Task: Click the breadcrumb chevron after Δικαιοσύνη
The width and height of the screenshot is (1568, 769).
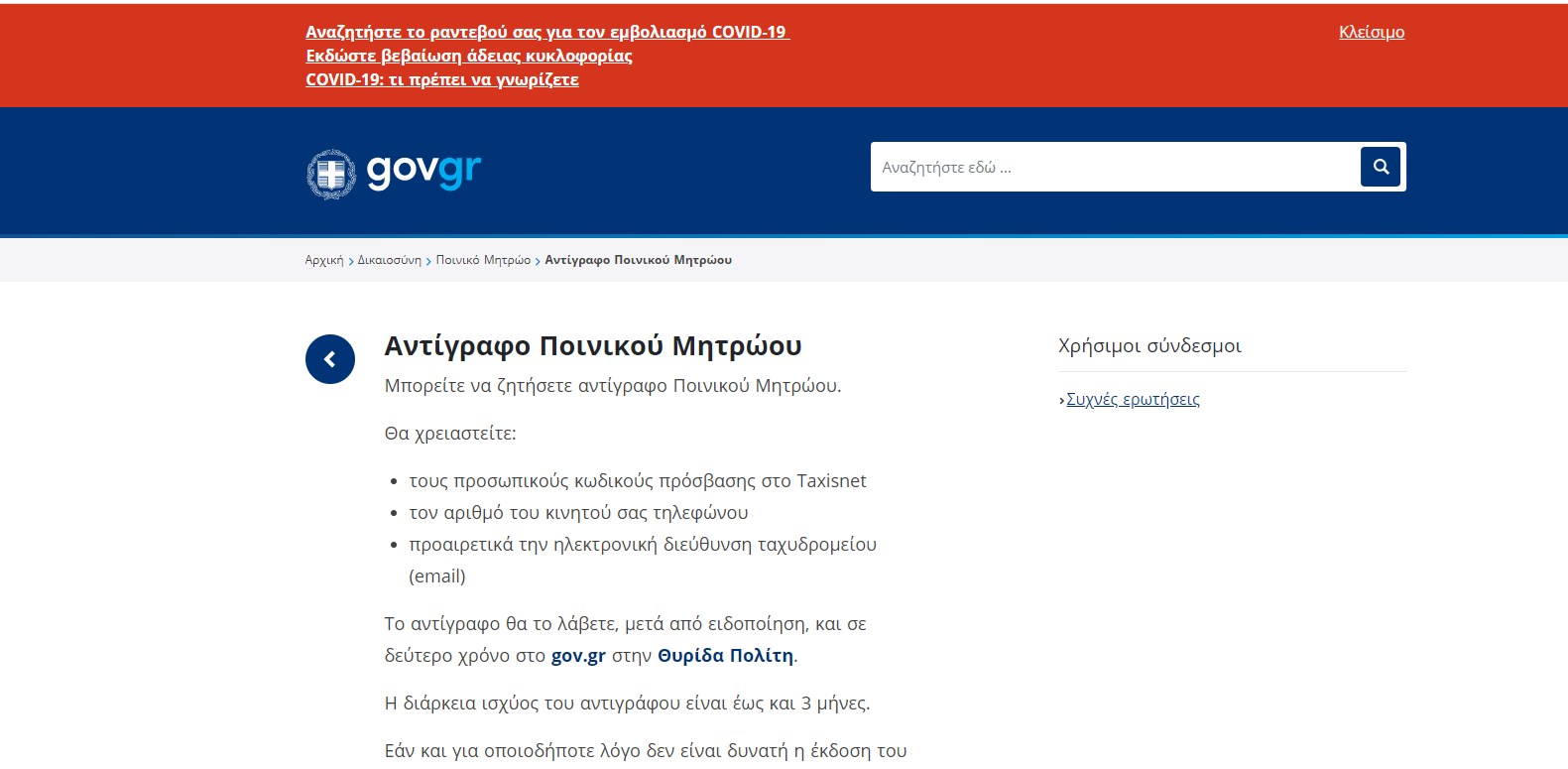Action: pyautogui.click(x=428, y=261)
